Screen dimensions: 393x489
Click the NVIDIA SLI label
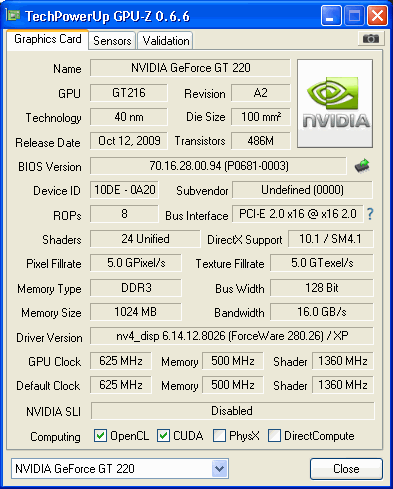pyautogui.click(x=53, y=412)
